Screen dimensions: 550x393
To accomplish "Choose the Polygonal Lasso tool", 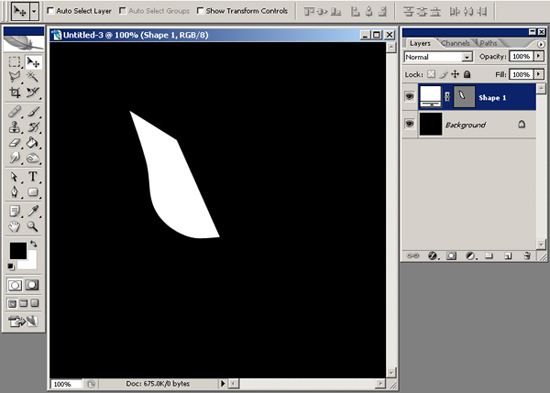I will click(x=14, y=77).
